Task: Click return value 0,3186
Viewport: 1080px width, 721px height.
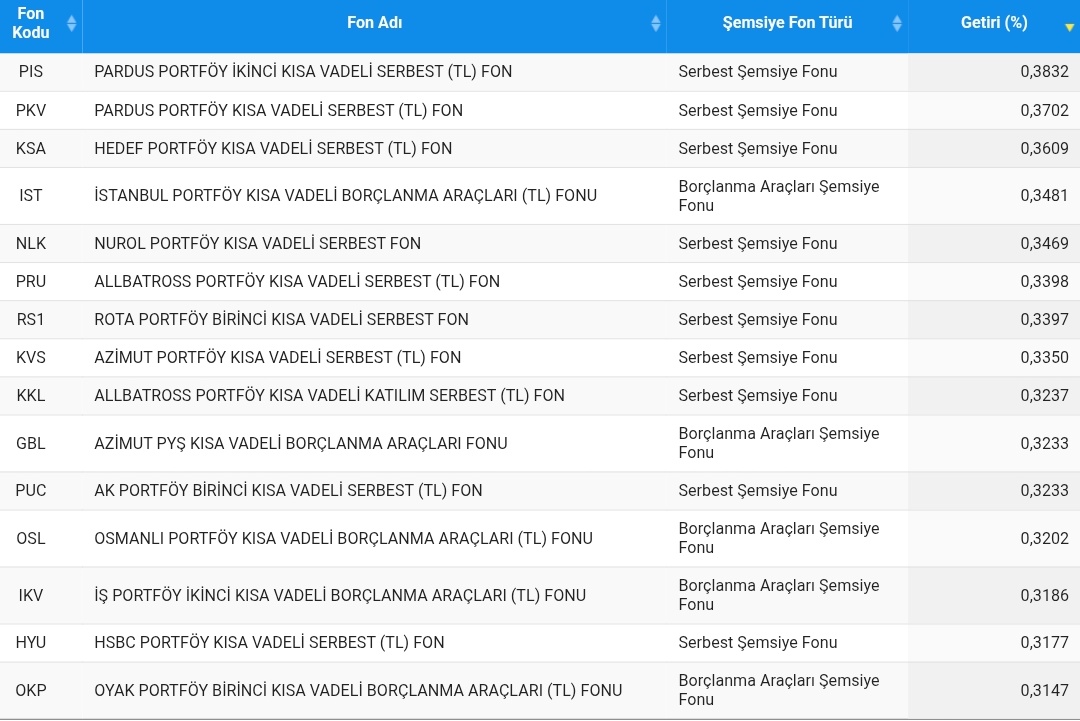Action: (1044, 595)
